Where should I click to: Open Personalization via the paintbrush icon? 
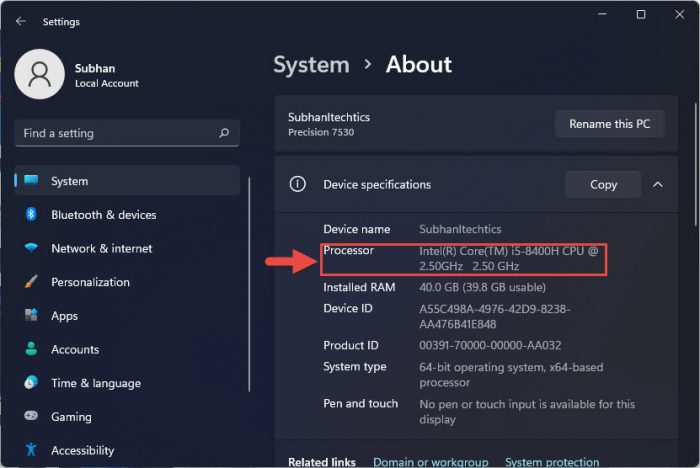[31, 282]
